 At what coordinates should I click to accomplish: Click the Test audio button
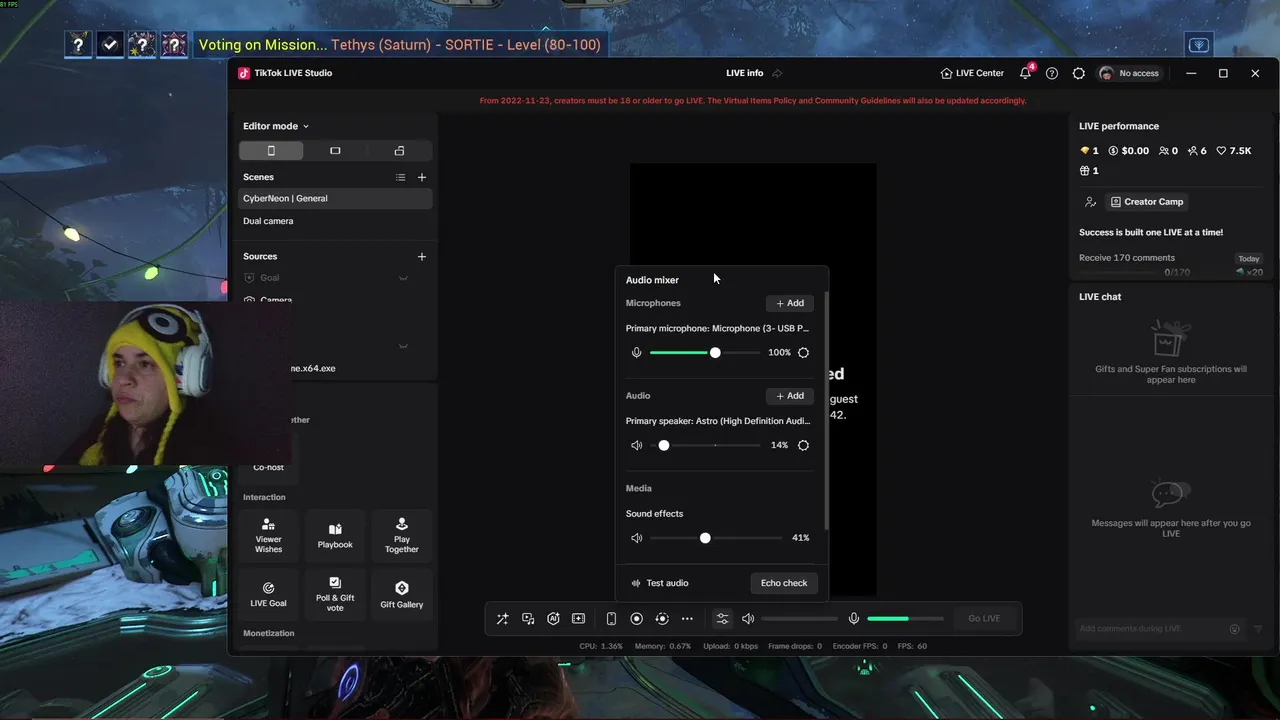[x=660, y=583]
